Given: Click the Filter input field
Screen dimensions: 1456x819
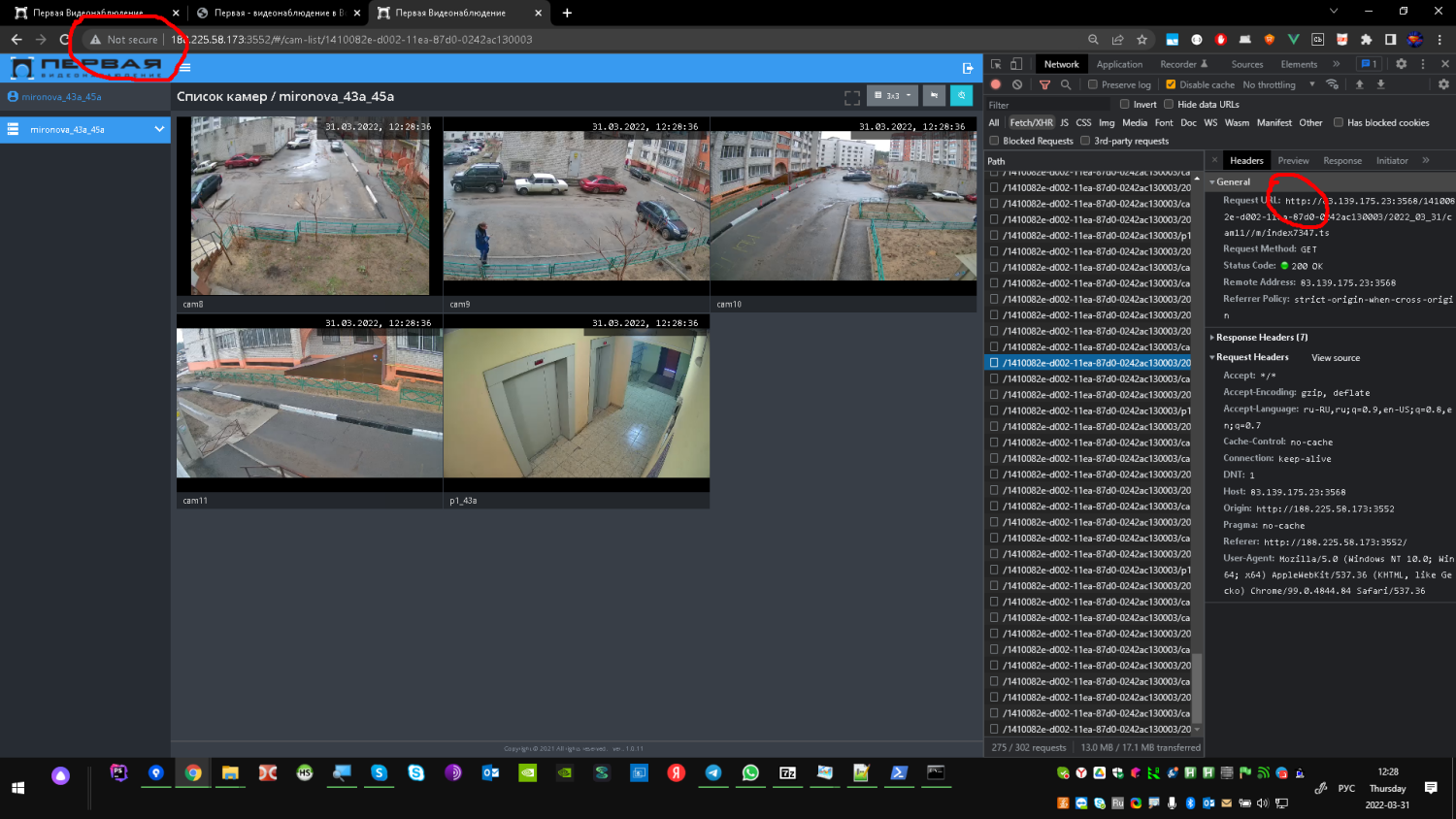Looking at the screenshot, I should pyautogui.click(x=1048, y=105).
